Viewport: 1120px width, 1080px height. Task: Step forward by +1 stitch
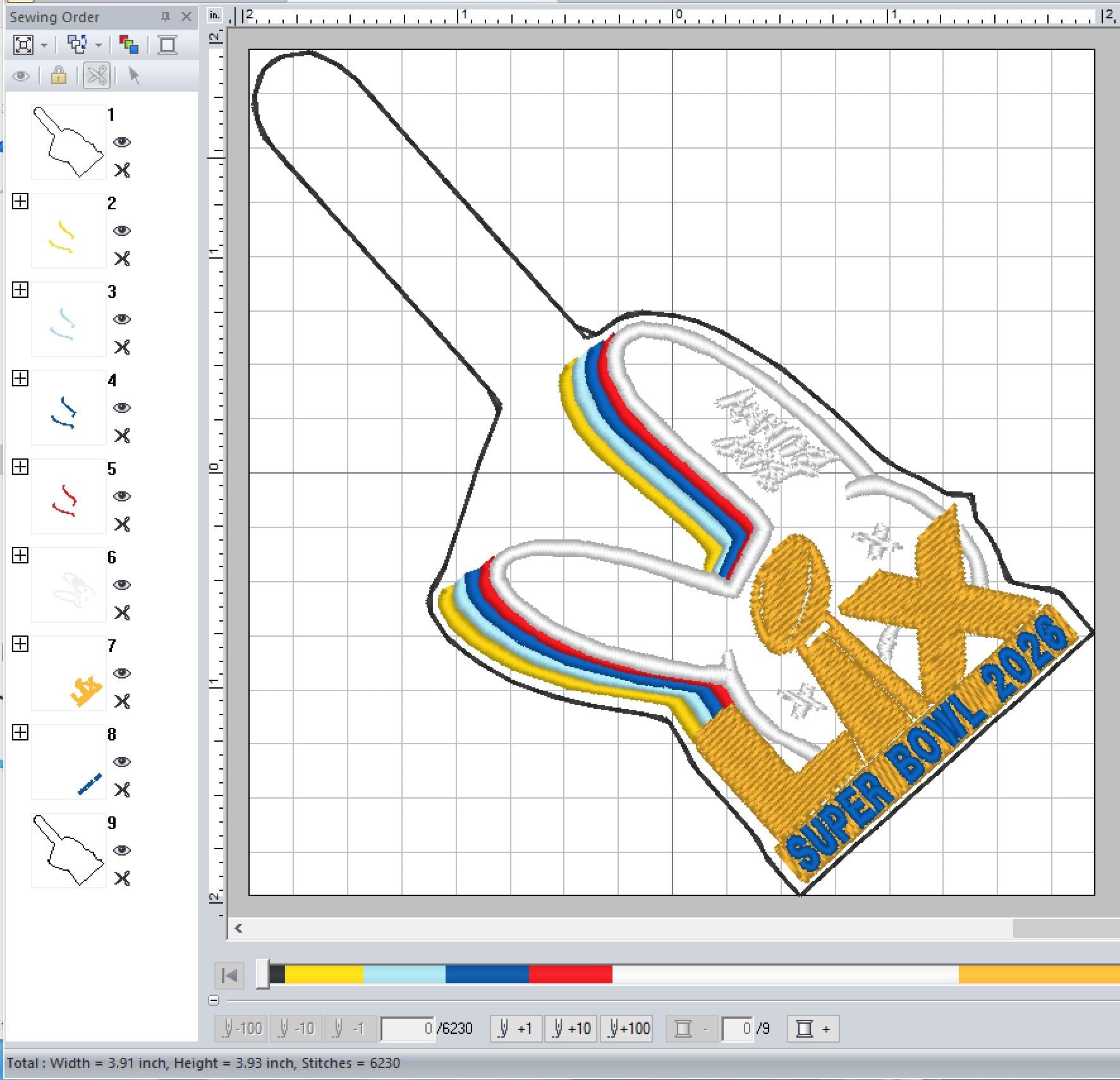pyautogui.click(x=516, y=1029)
